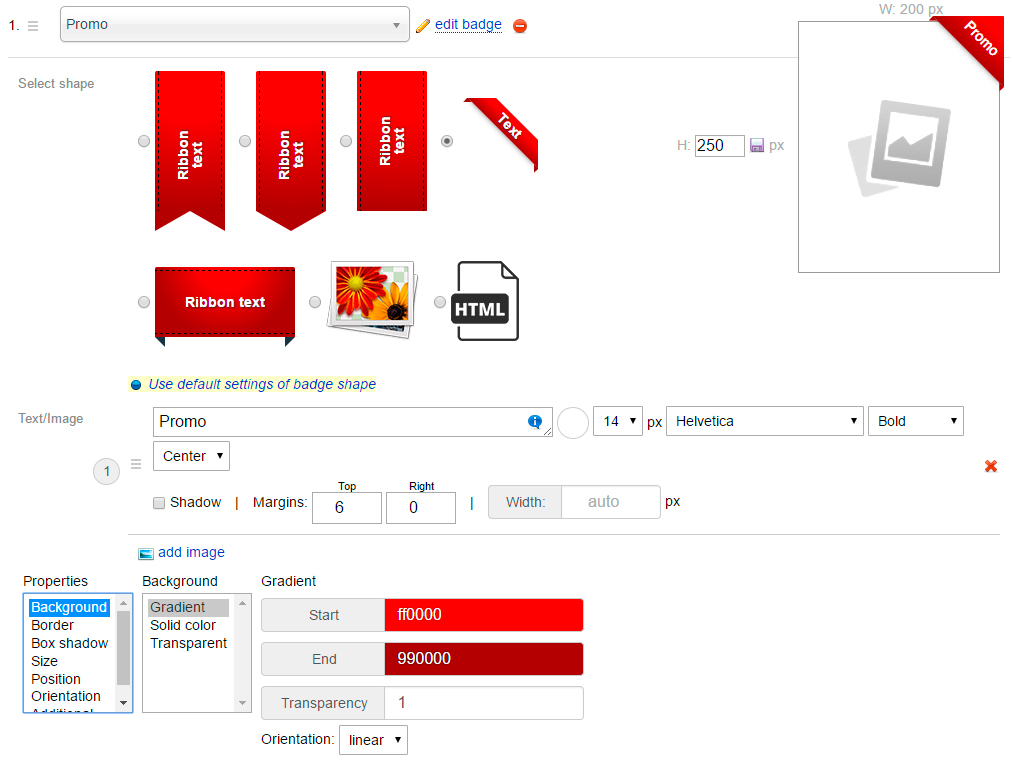1013x764 pixels.
Task: Click the blue info icon in Promo text field
Action: pos(535,421)
